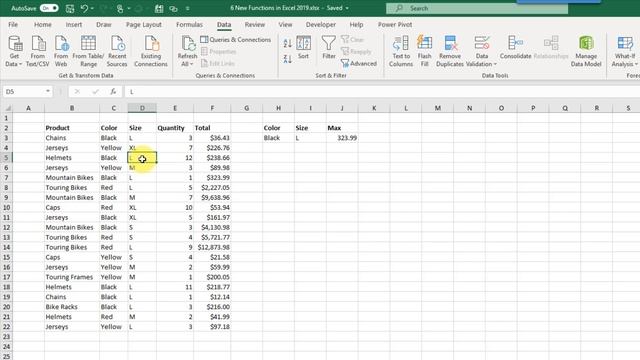
Task: Click Advanced filter button
Action: coord(359,64)
